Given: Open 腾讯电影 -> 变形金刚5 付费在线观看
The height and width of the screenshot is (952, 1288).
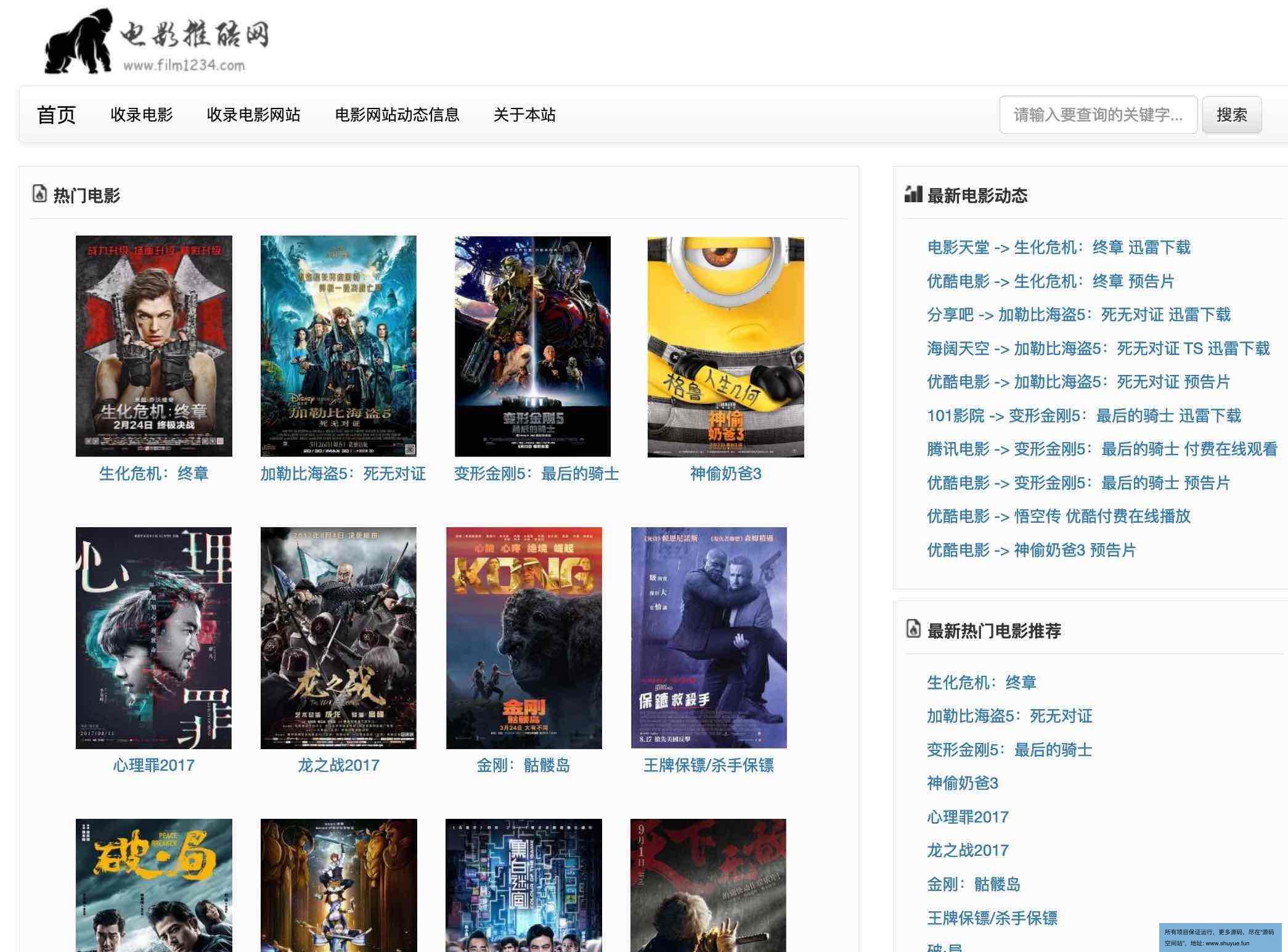Looking at the screenshot, I should tap(1102, 449).
